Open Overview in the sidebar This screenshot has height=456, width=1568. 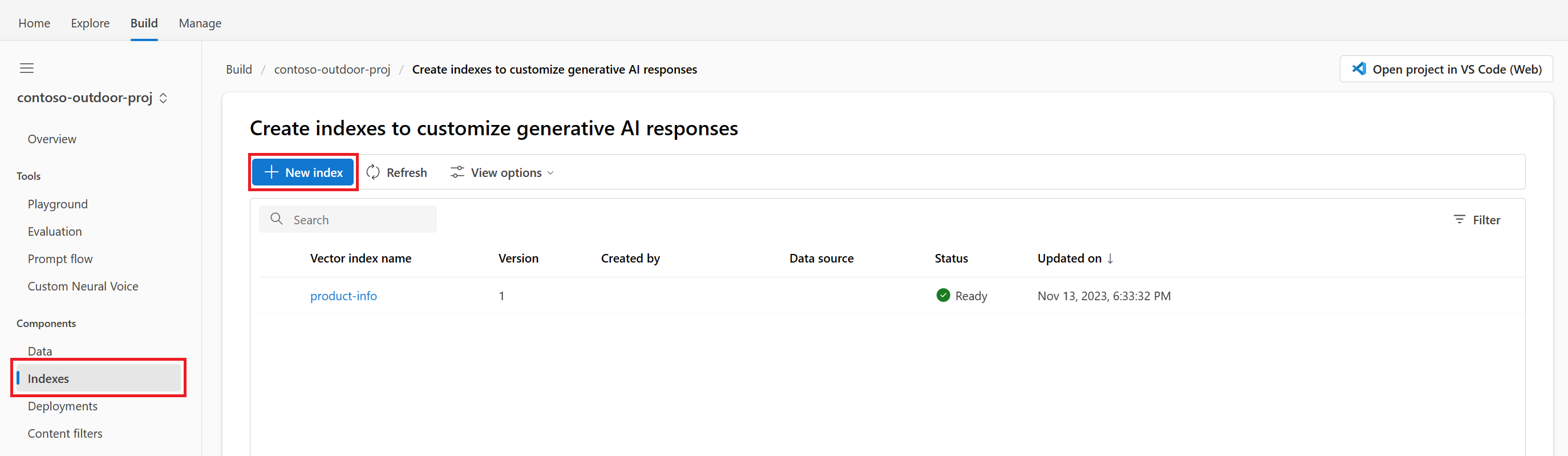tap(52, 139)
